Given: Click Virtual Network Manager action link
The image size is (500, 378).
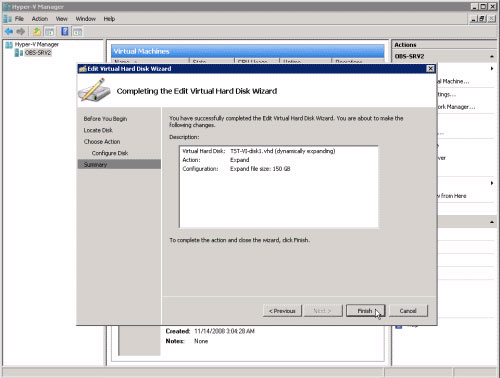Looking at the screenshot, I should 456,107.
